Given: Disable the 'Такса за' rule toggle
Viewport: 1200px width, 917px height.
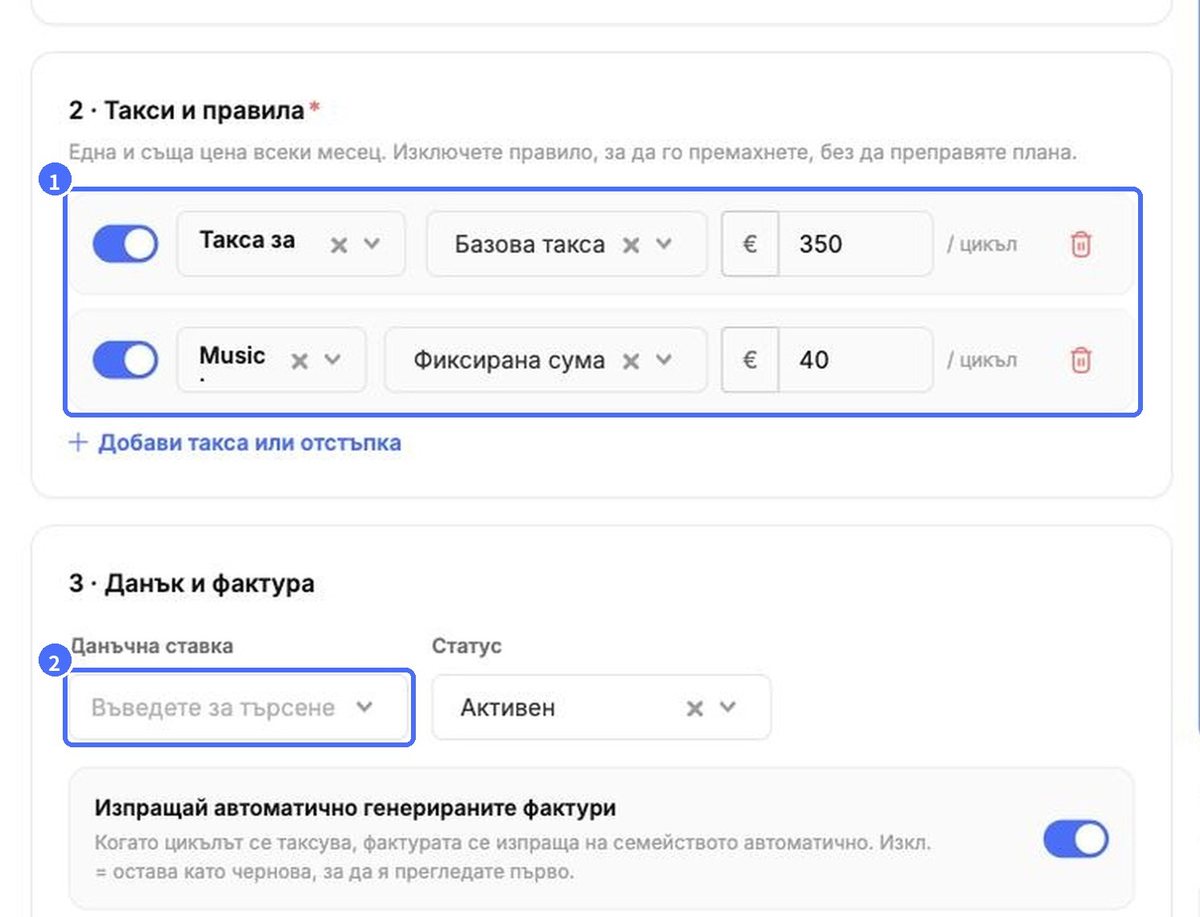Looking at the screenshot, I should coord(125,244).
